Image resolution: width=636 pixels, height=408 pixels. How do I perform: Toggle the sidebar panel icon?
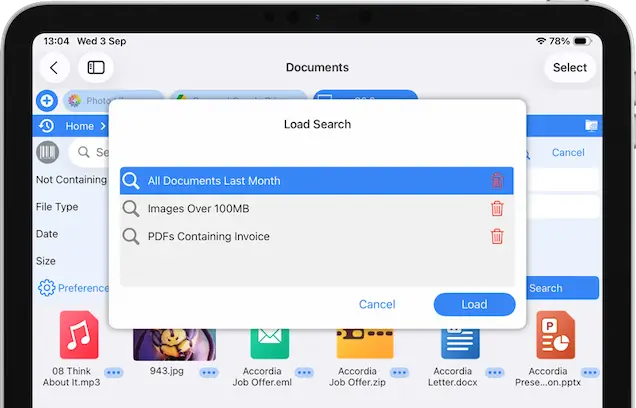point(96,68)
